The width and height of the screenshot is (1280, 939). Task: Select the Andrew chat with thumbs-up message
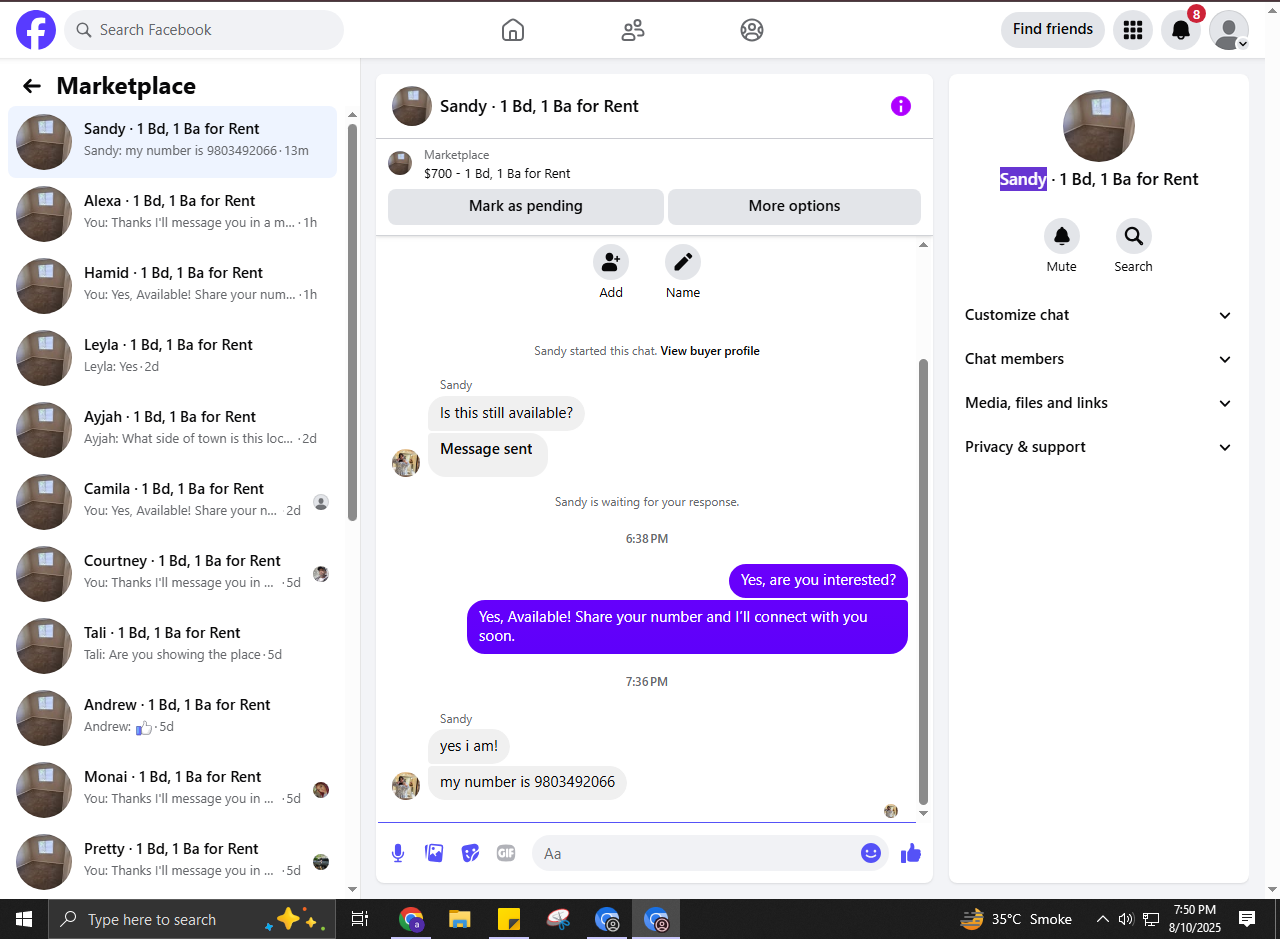pyautogui.click(x=172, y=718)
